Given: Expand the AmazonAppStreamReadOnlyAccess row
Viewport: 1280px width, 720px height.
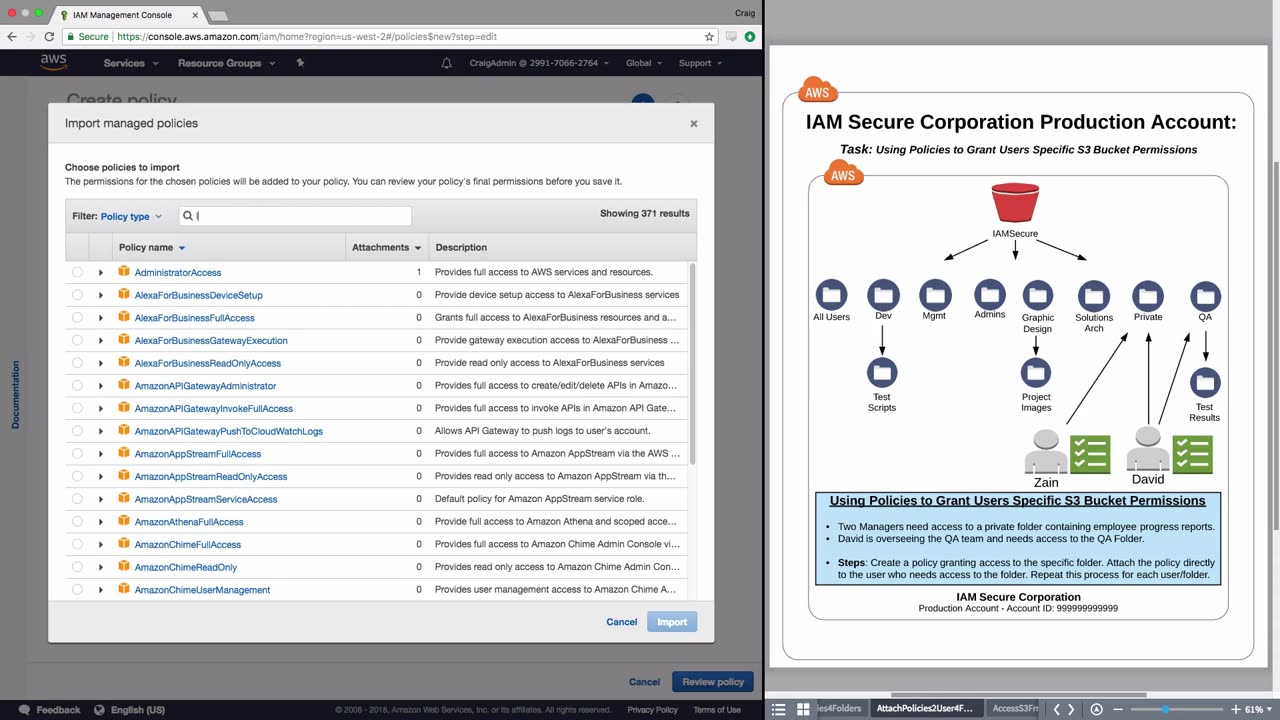Looking at the screenshot, I should pos(100,476).
